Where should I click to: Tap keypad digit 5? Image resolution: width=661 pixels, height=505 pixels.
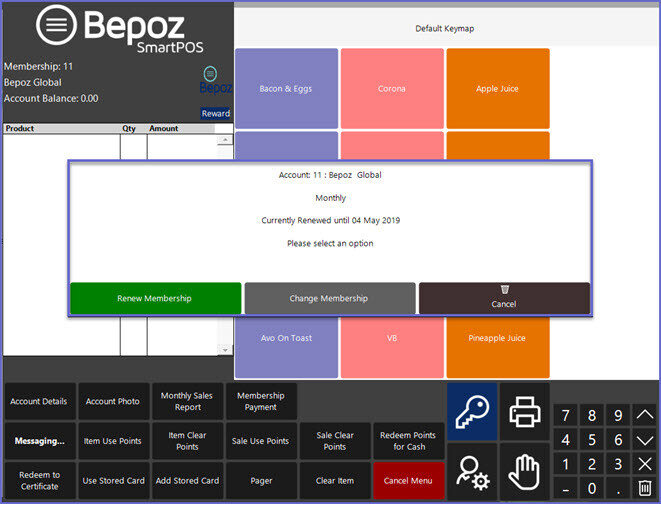click(x=592, y=440)
